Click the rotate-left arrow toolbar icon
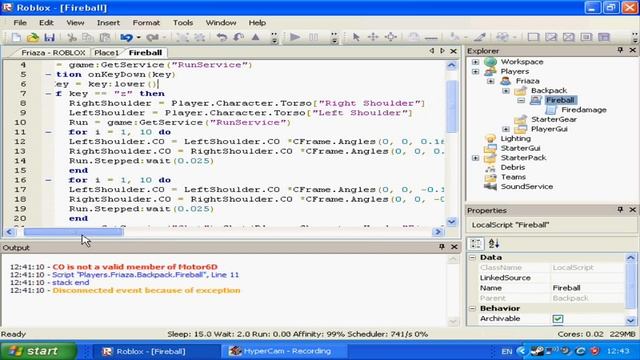The image size is (640, 360). (222, 38)
